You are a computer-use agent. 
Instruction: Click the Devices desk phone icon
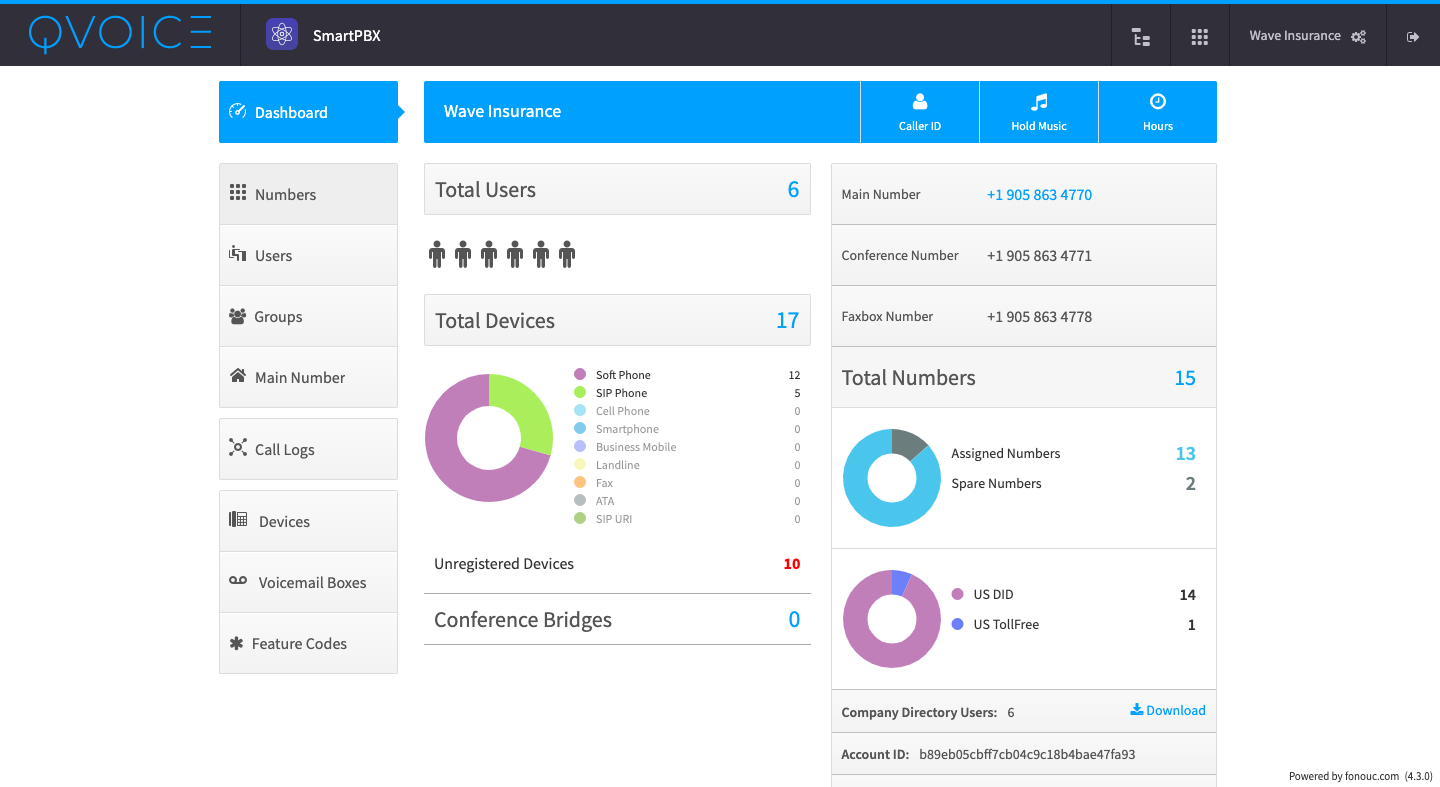238,519
